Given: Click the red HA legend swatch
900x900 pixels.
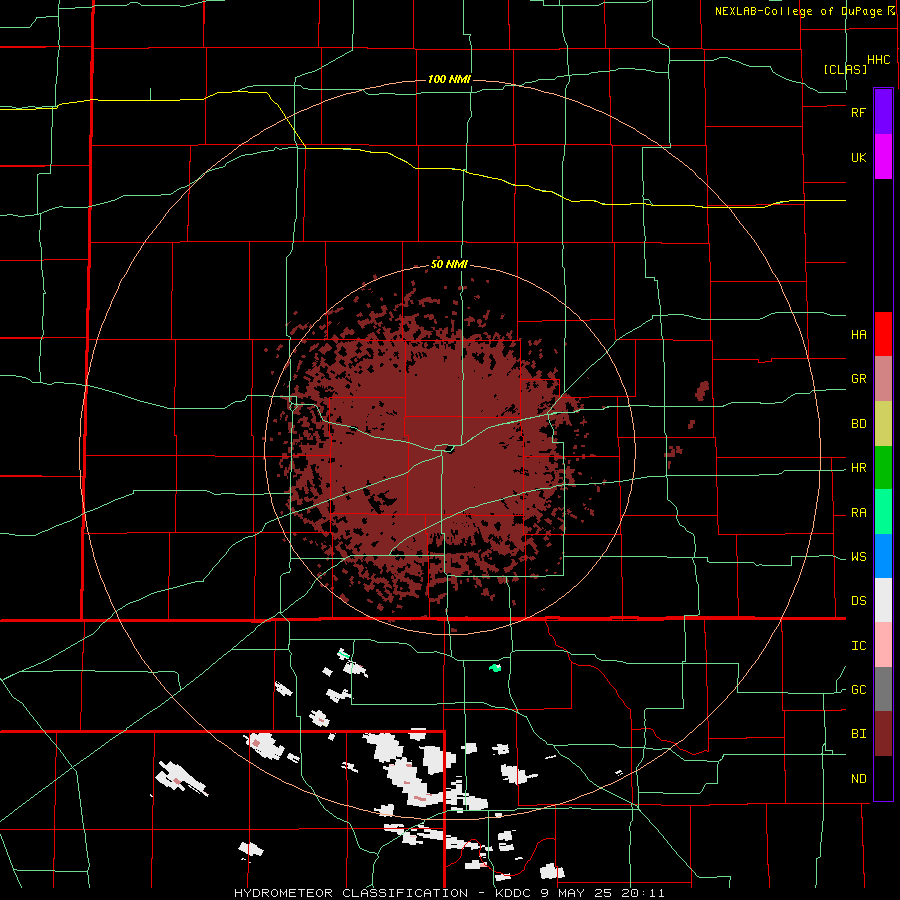Looking at the screenshot, I should 883,334.
